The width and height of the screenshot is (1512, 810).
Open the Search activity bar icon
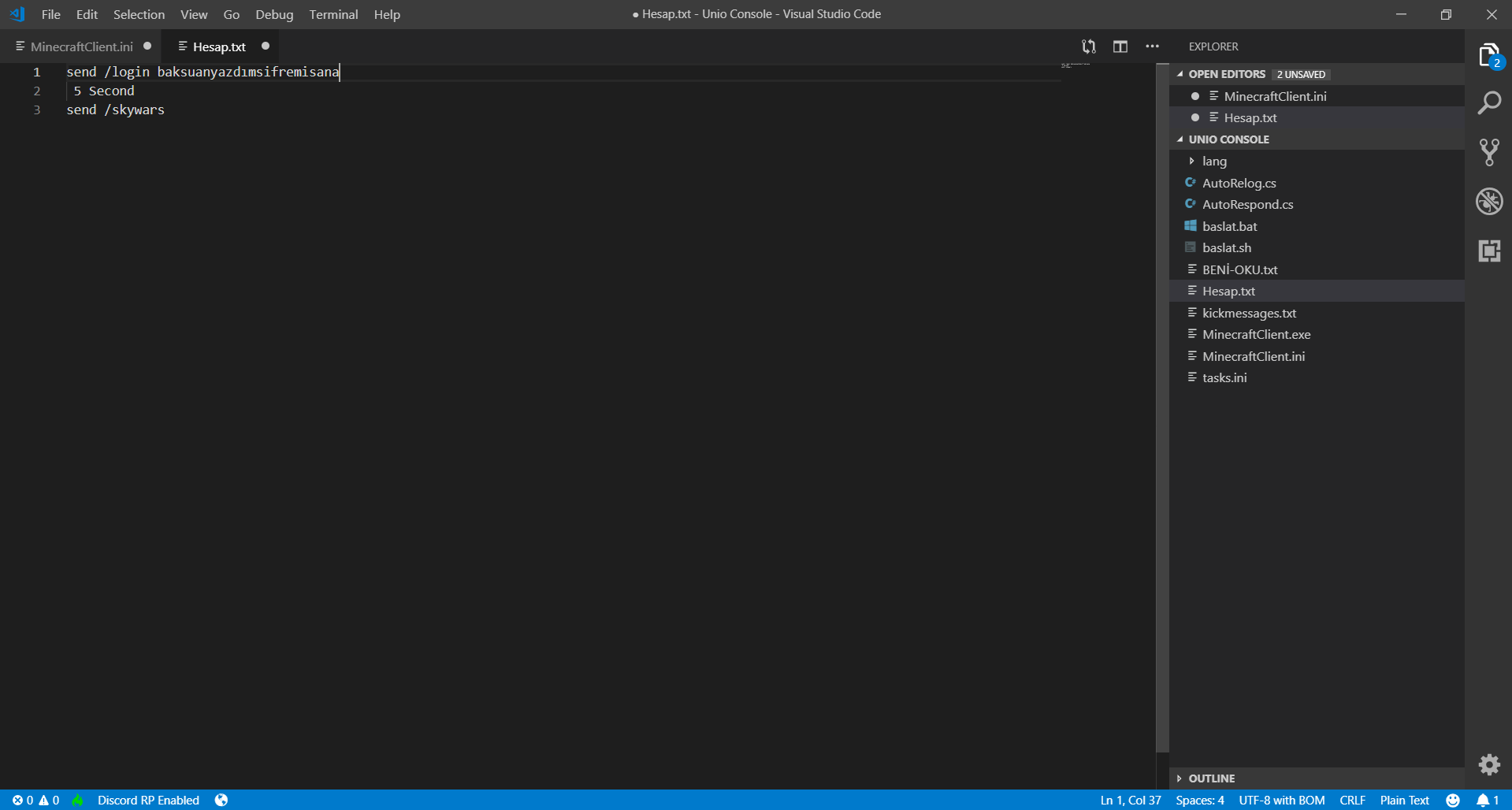pyautogui.click(x=1489, y=103)
